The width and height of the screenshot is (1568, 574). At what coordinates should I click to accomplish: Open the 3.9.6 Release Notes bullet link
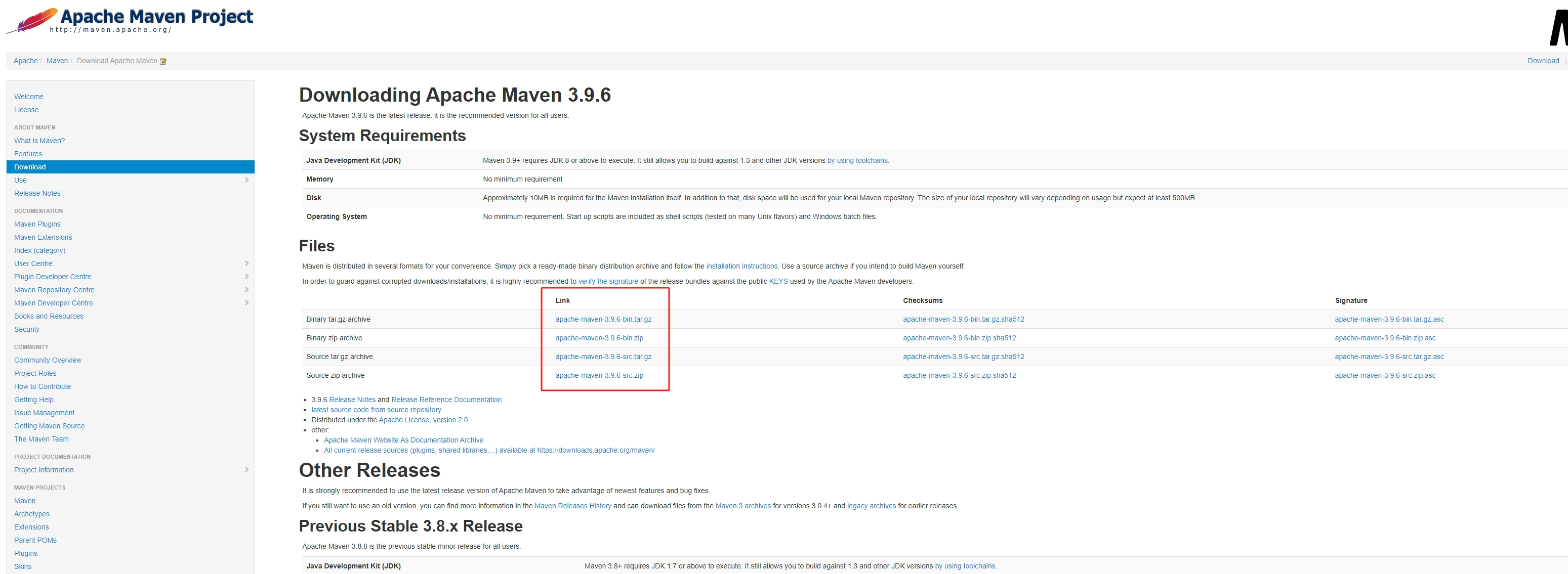point(352,400)
